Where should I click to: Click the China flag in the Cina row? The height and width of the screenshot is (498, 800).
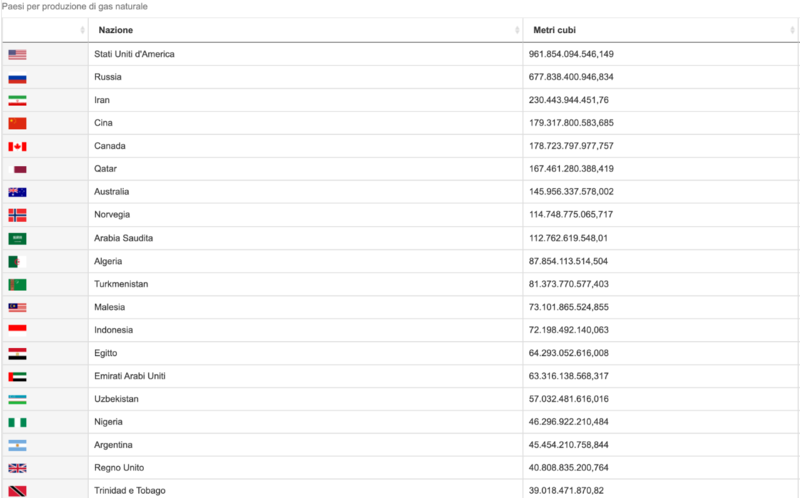(17, 123)
